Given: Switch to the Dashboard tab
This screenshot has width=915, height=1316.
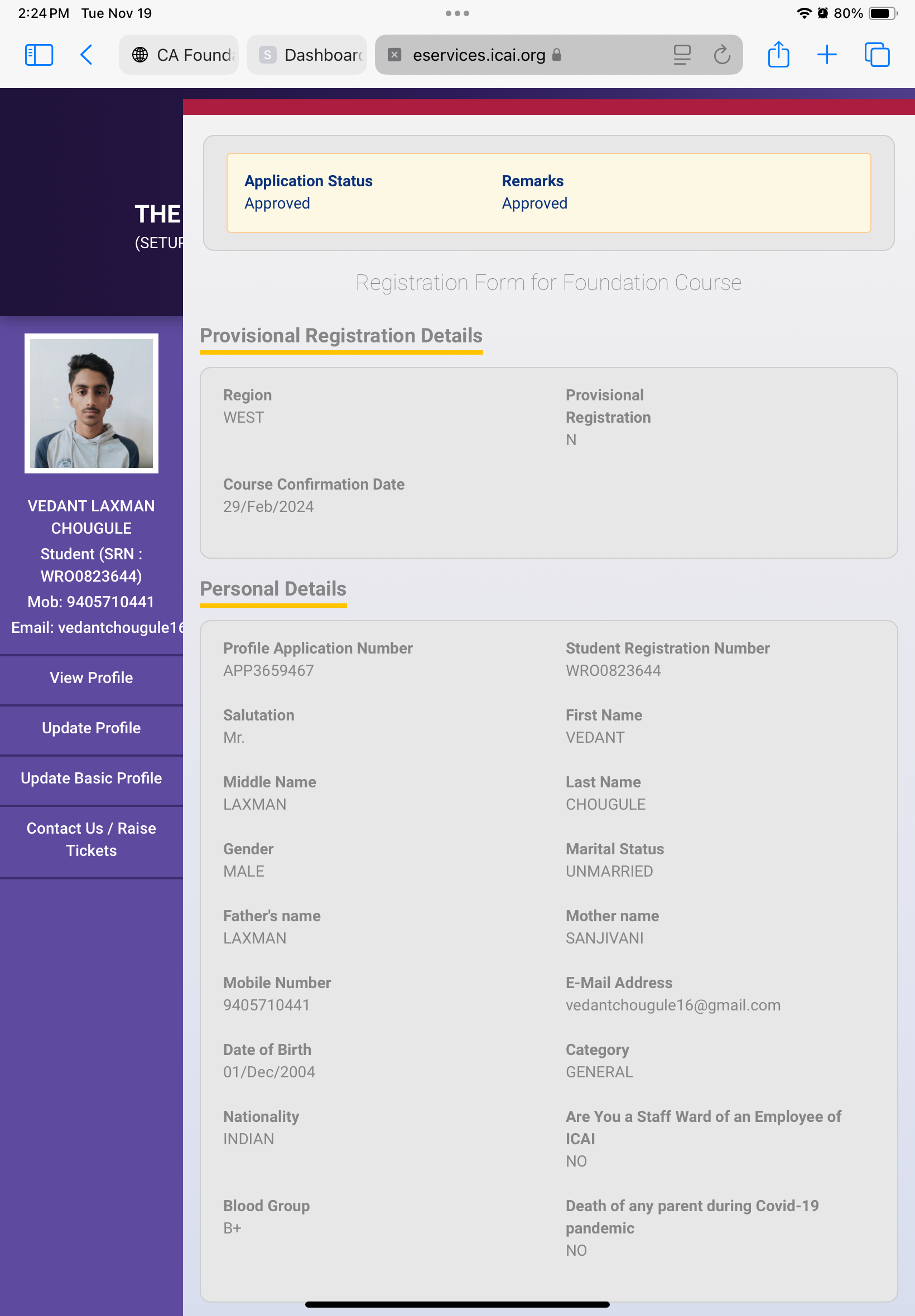Looking at the screenshot, I should [307, 55].
